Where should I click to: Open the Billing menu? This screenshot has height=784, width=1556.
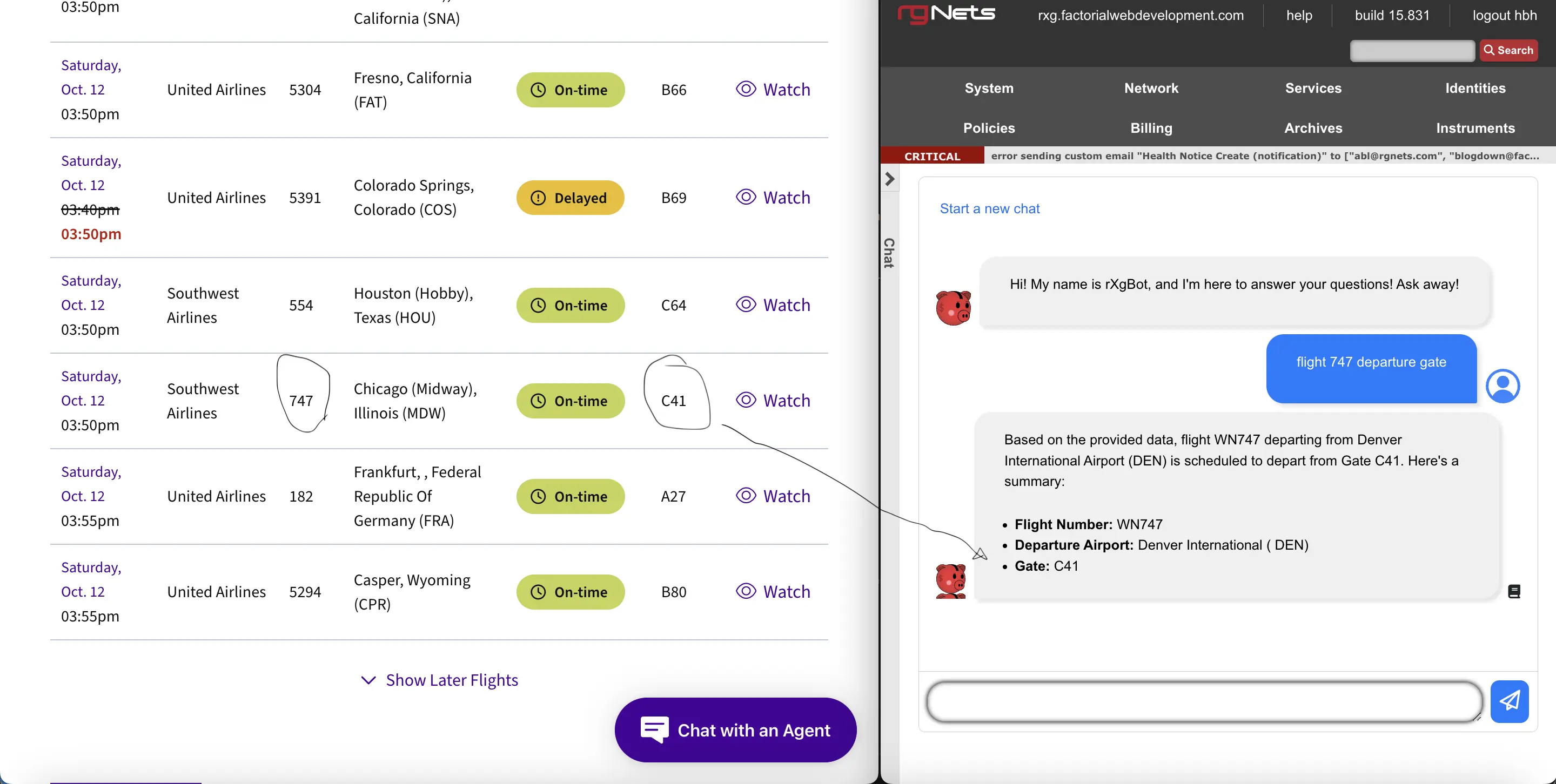[1151, 128]
